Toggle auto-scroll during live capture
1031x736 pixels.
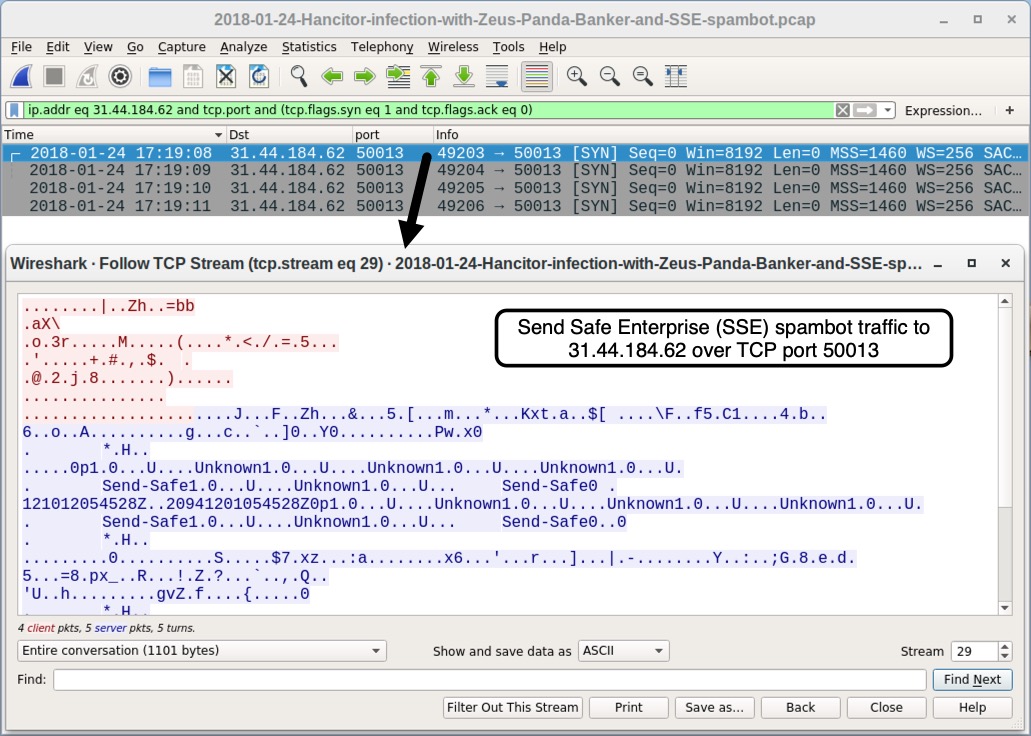(x=497, y=76)
